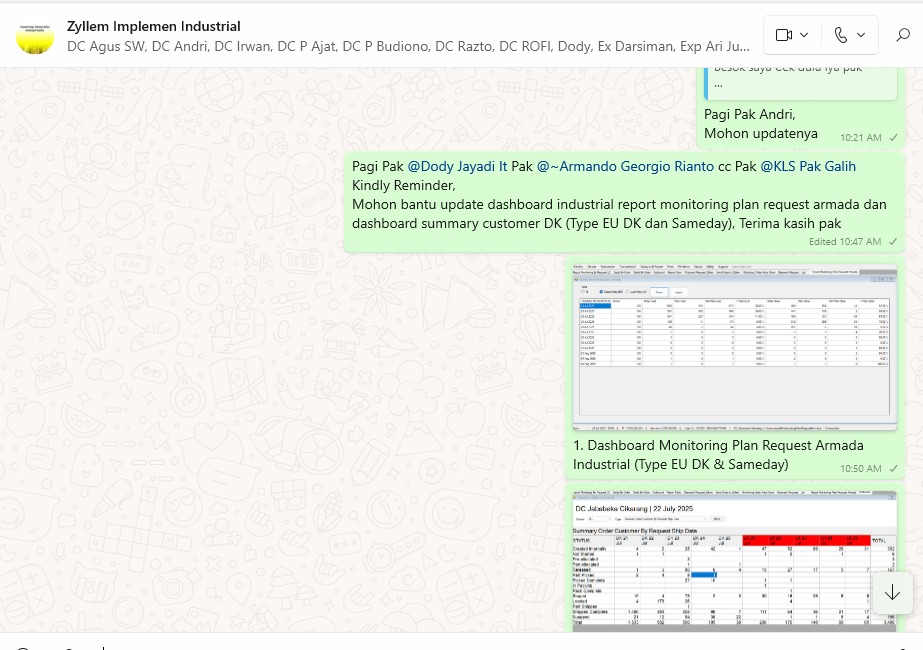This screenshot has width=923, height=650.
Task: Jump to latest messages with the down arrow
Action: 892,593
